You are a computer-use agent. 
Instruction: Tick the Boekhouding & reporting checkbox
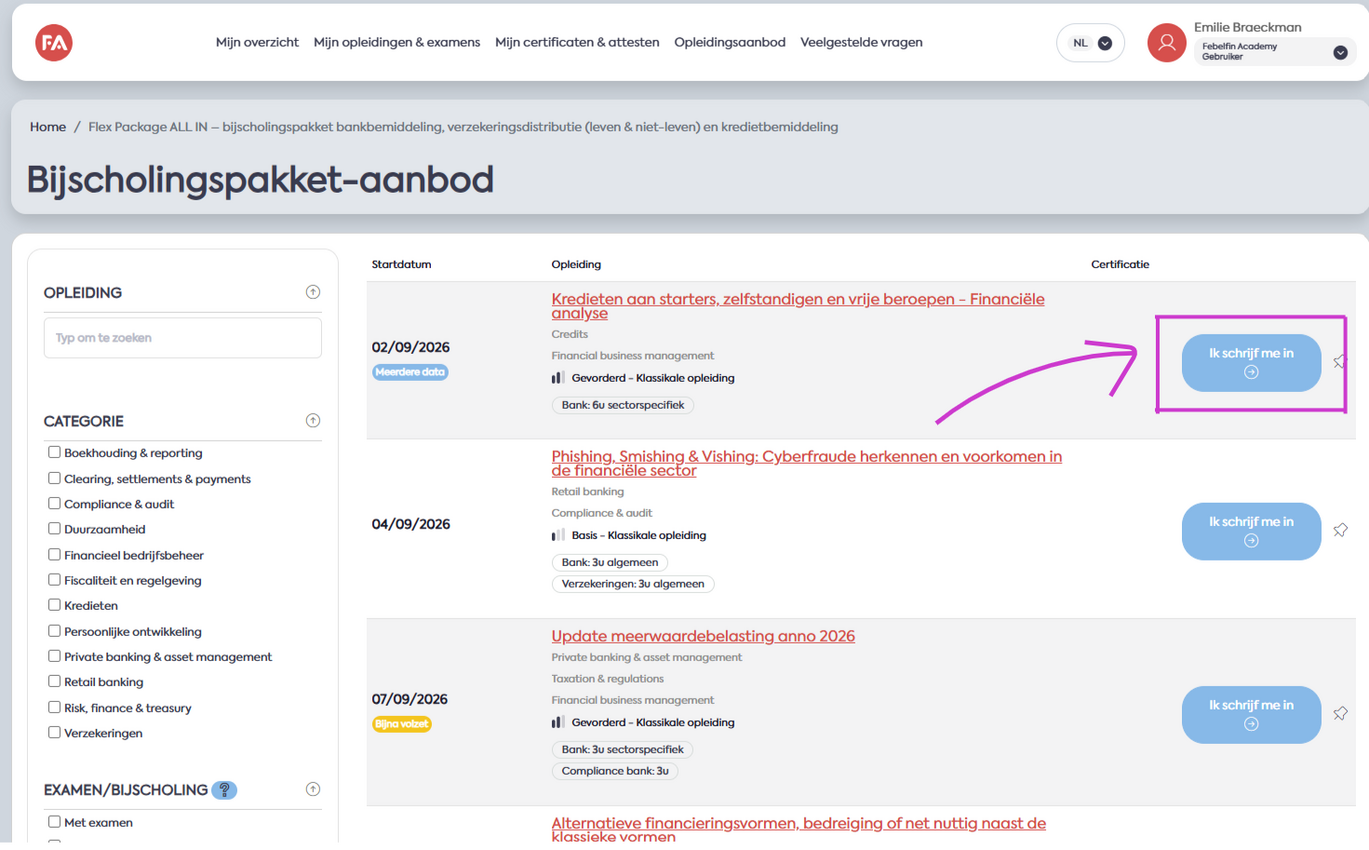(54, 452)
